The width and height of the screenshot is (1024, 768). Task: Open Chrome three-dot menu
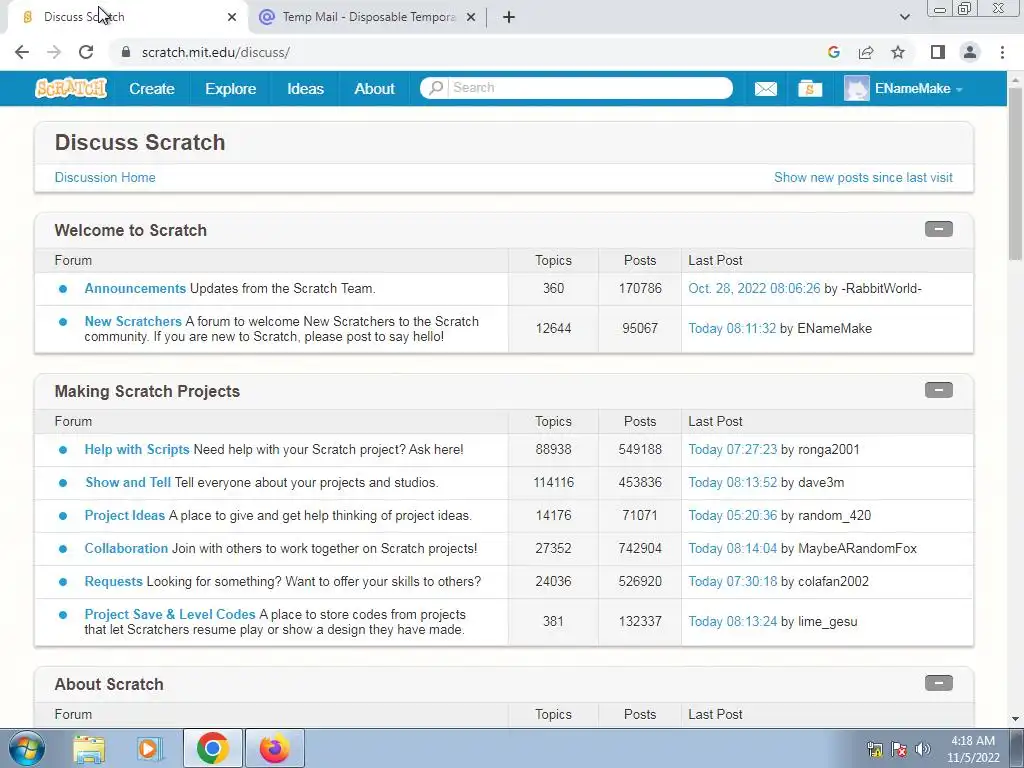point(1002,52)
